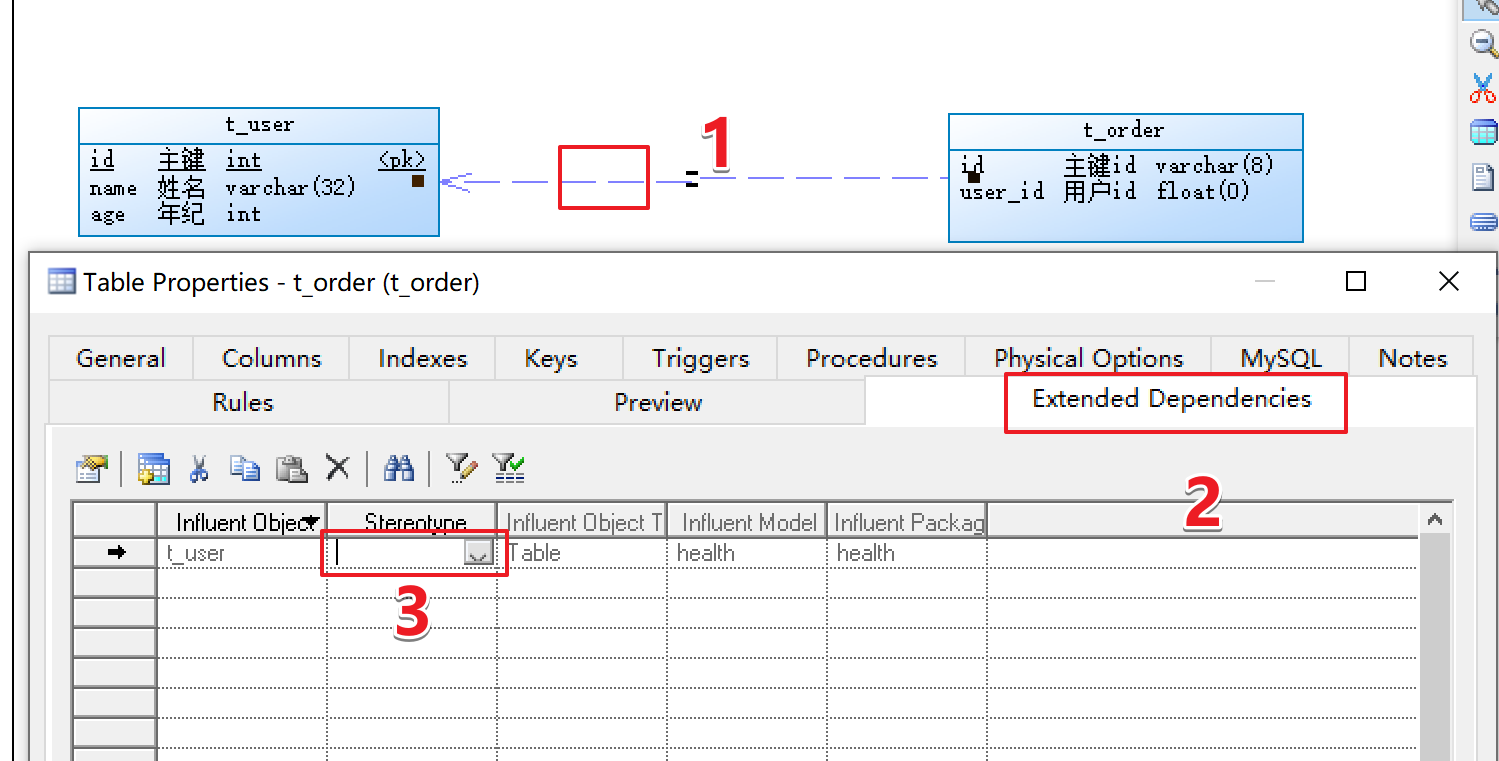Insert a new dependency row

pyautogui.click(x=153, y=467)
